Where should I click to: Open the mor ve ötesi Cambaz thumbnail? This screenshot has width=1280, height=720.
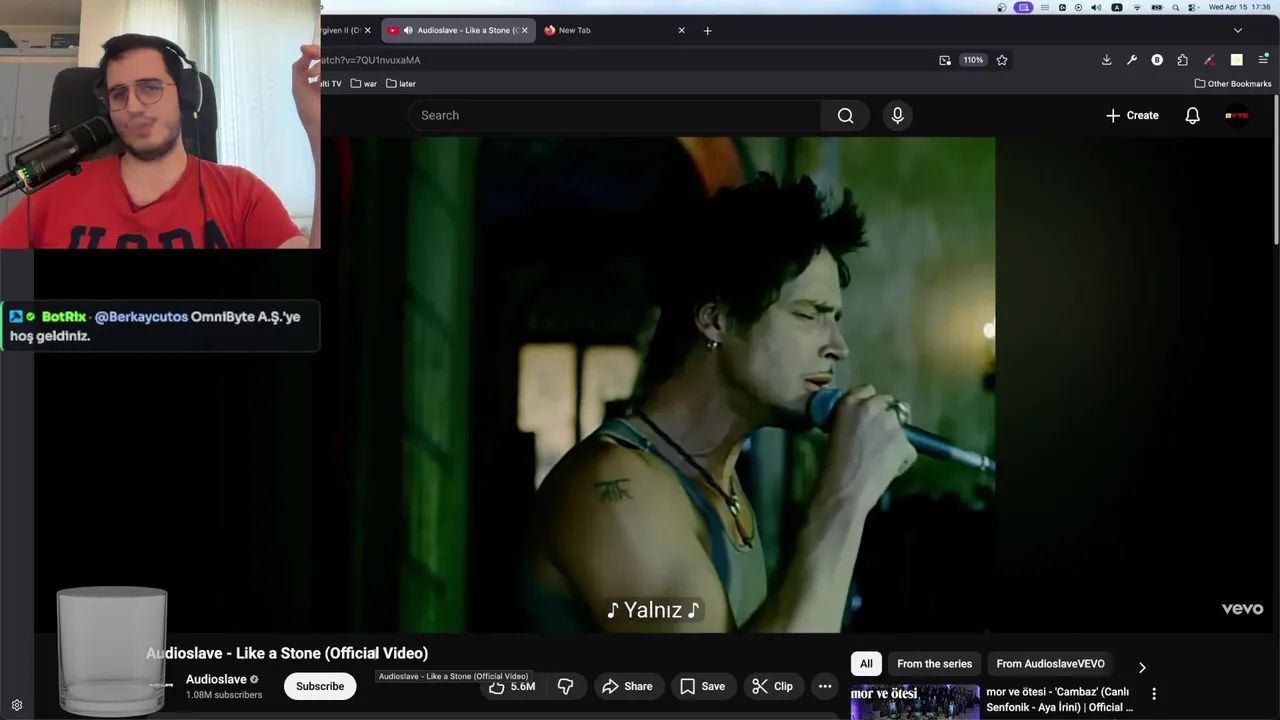pos(915,702)
